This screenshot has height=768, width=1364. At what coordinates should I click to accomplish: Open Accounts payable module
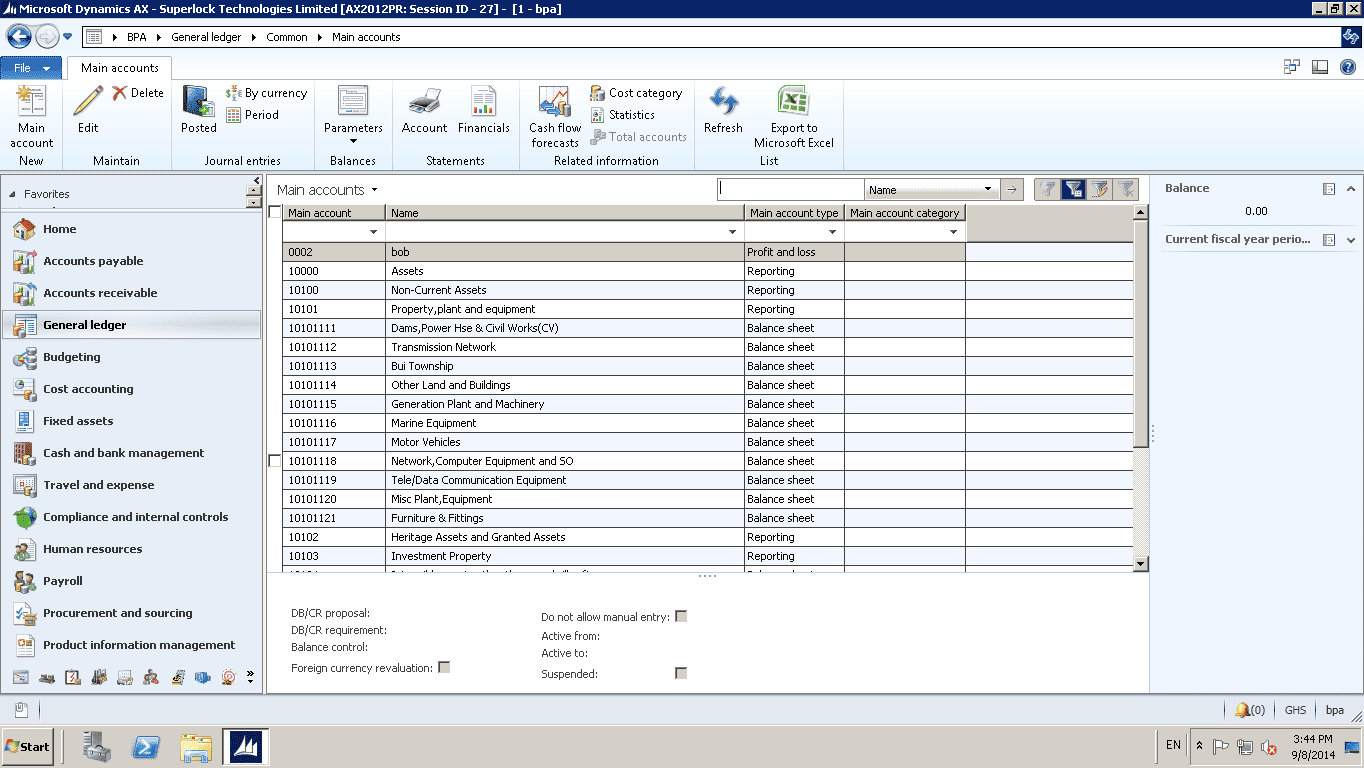93,261
